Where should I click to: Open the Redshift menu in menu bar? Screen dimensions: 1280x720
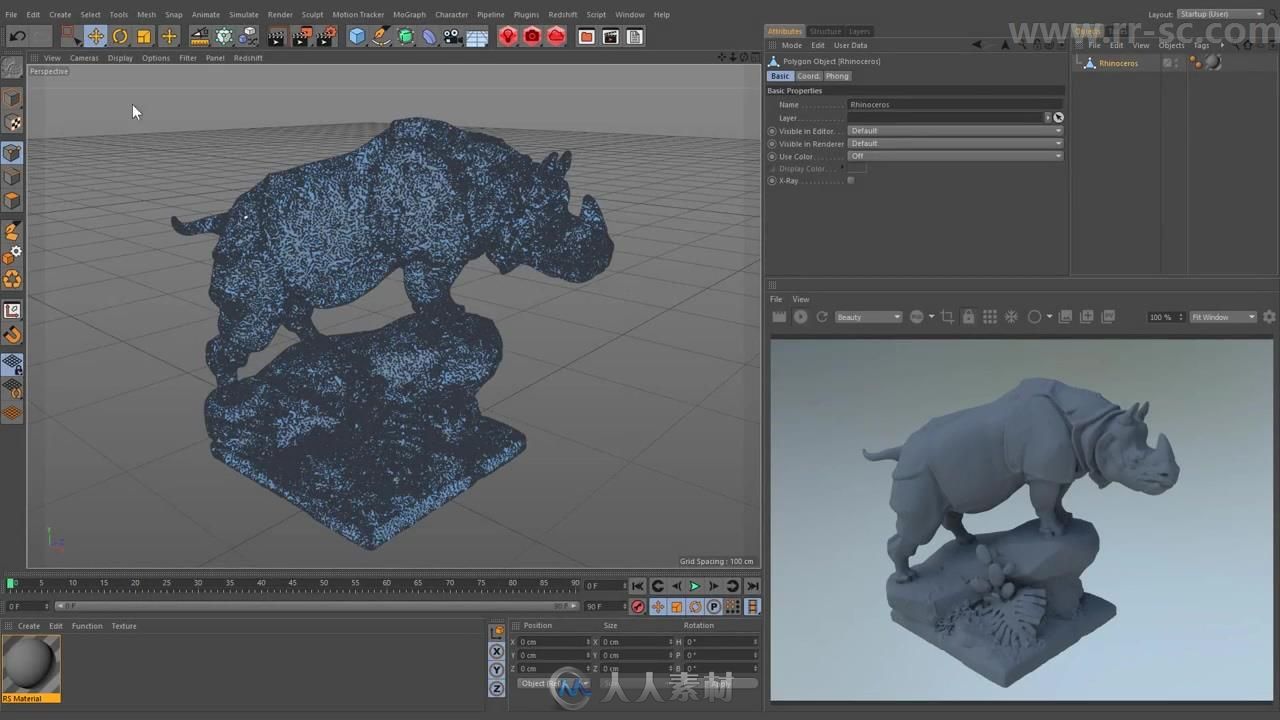click(x=562, y=15)
